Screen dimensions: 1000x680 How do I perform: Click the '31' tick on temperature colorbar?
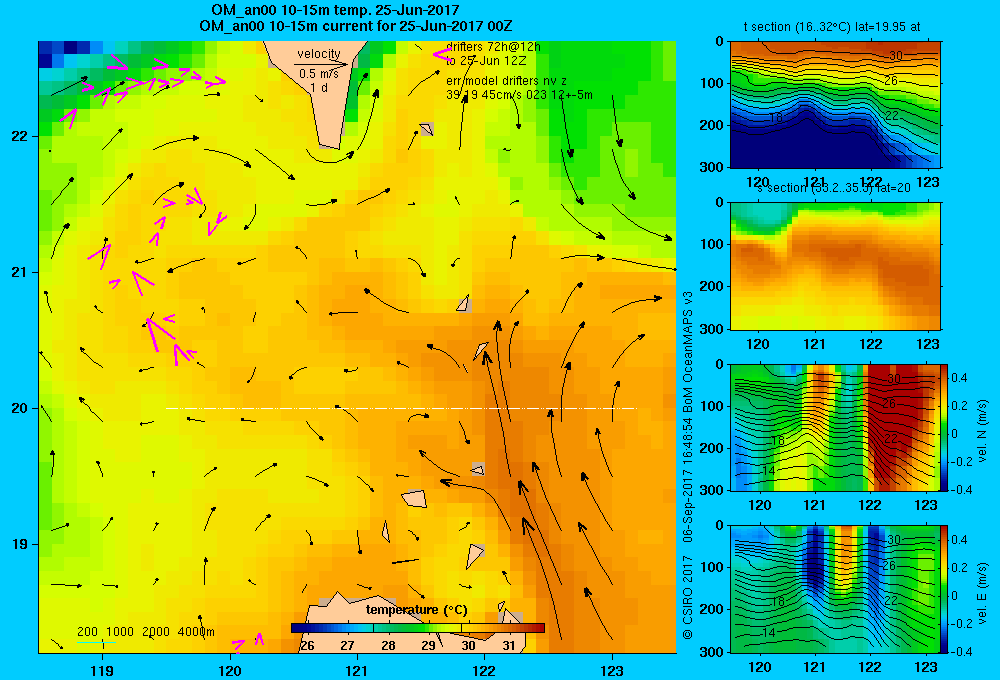point(508,646)
